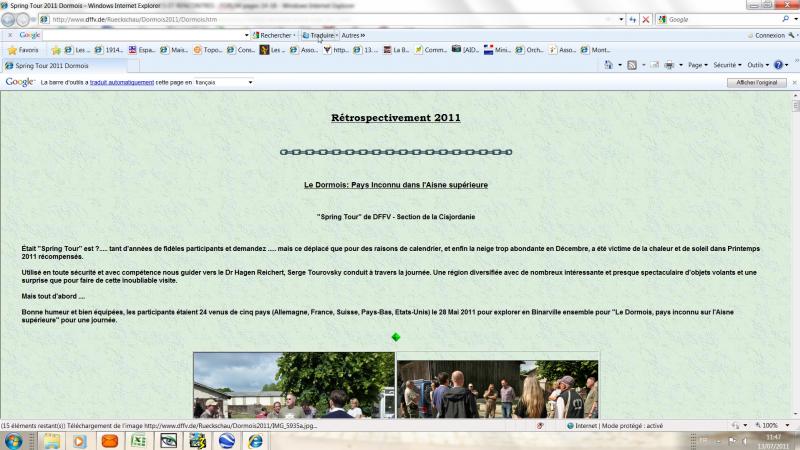
Task: Open Windows Media Player from taskbar
Action: tap(80, 441)
